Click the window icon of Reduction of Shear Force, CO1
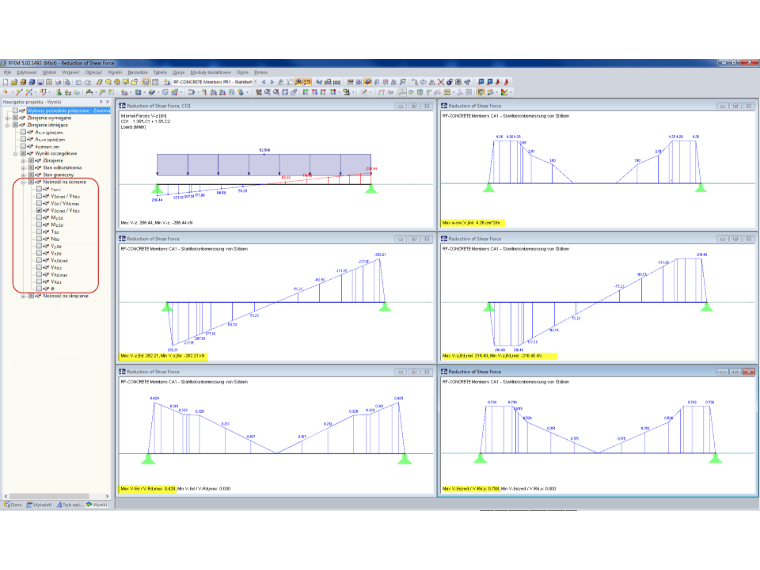This screenshot has width=760, height=570. [123, 106]
